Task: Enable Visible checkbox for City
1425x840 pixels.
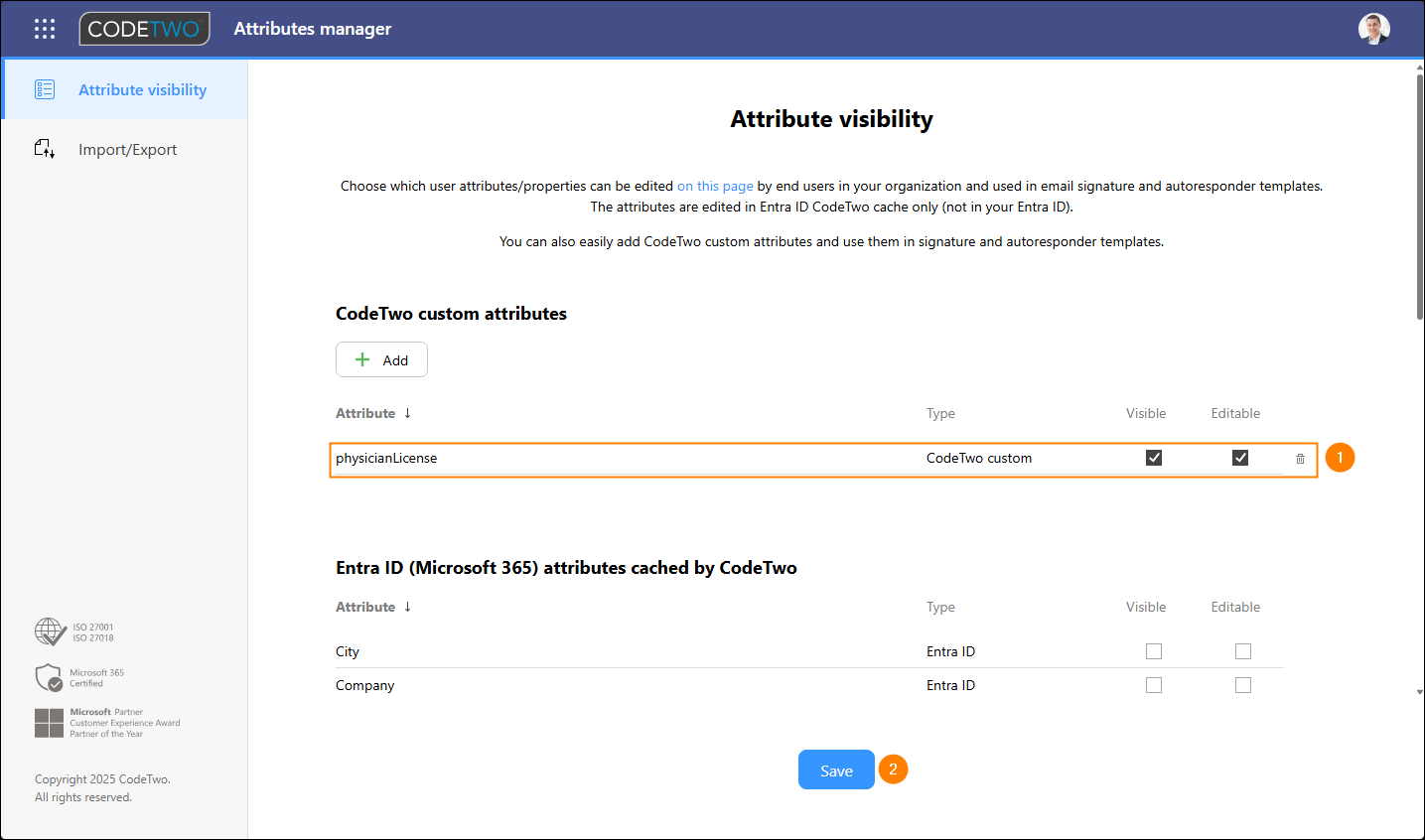Action: [1153, 651]
